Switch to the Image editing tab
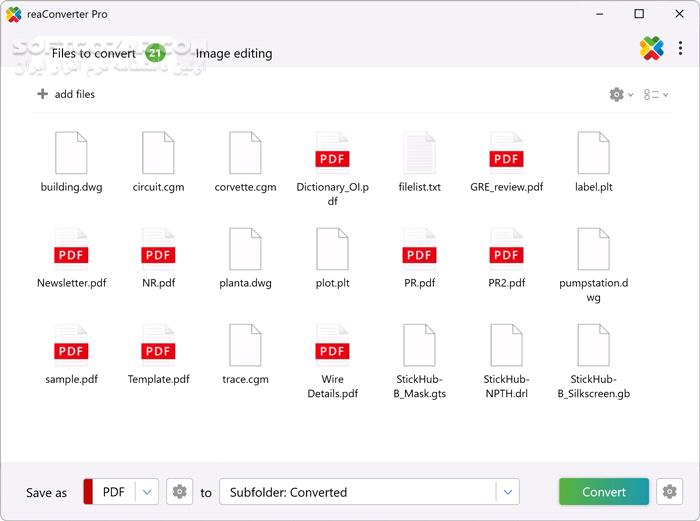 pos(234,53)
